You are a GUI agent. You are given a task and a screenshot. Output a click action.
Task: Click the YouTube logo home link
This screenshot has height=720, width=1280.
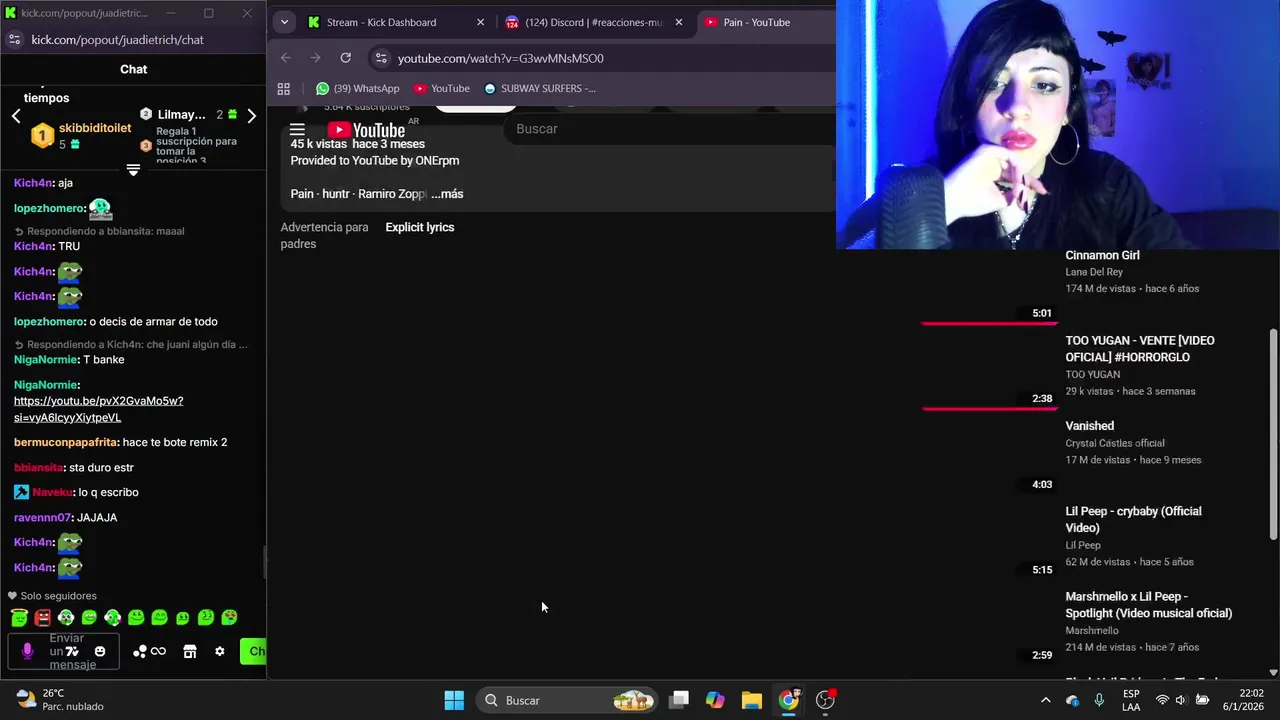(x=366, y=130)
